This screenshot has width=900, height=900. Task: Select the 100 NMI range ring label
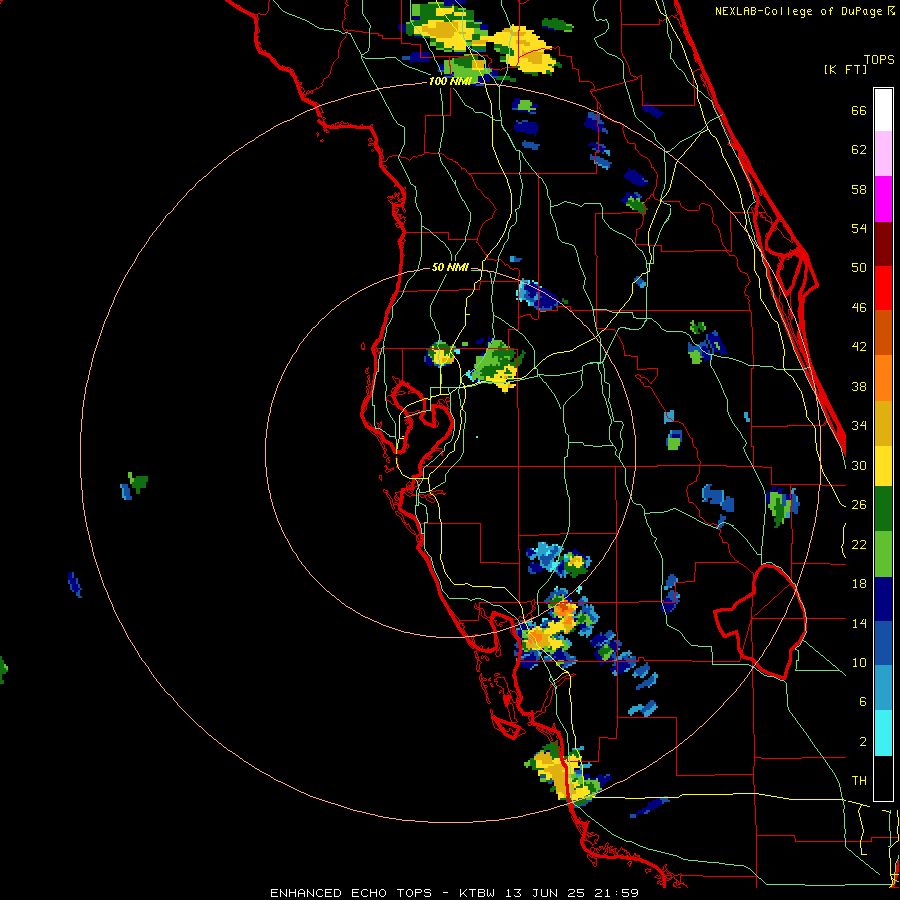450,81
